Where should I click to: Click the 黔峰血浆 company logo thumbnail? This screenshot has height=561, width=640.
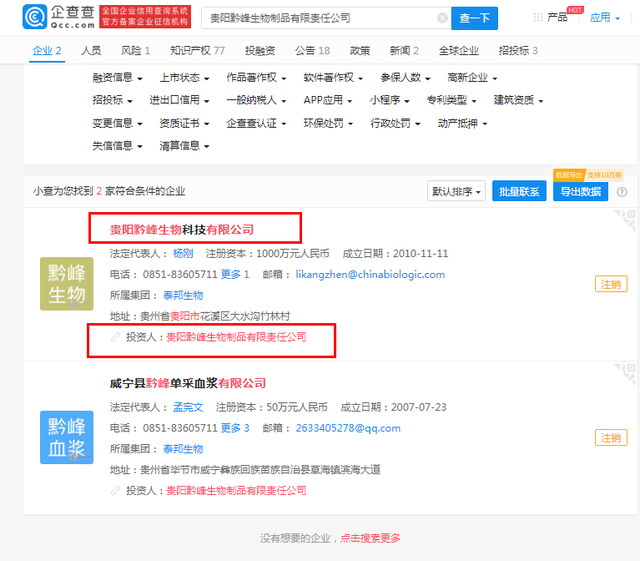[x=69, y=437]
